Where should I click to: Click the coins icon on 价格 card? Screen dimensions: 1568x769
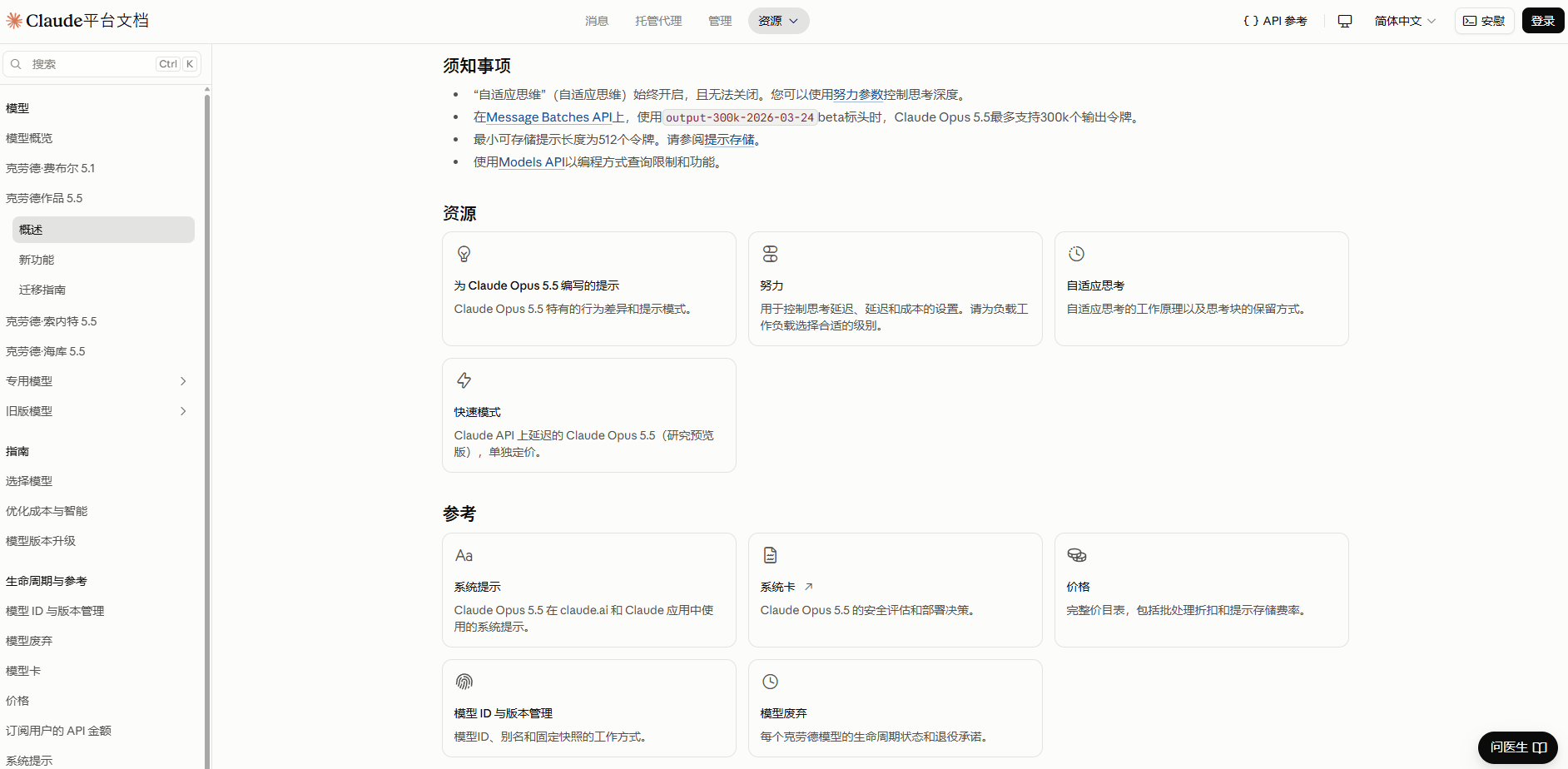coord(1077,555)
